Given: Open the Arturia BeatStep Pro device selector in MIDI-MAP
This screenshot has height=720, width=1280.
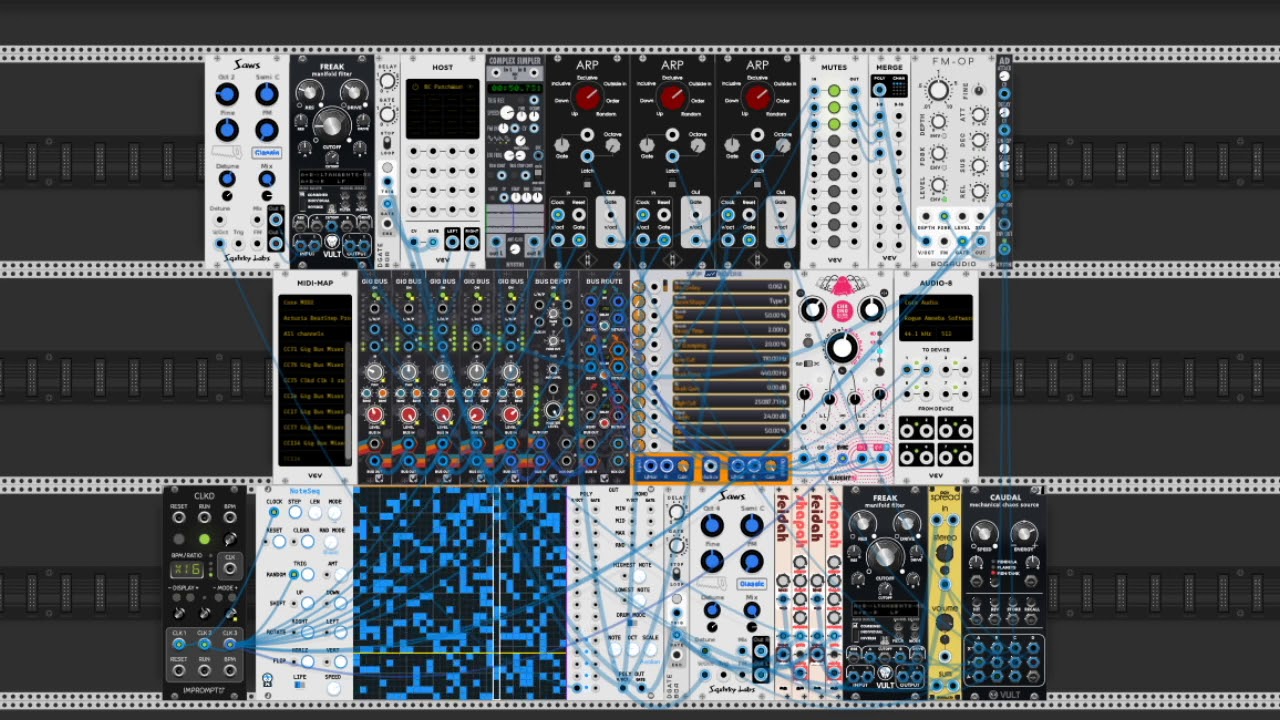Looking at the screenshot, I should coord(315,318).
